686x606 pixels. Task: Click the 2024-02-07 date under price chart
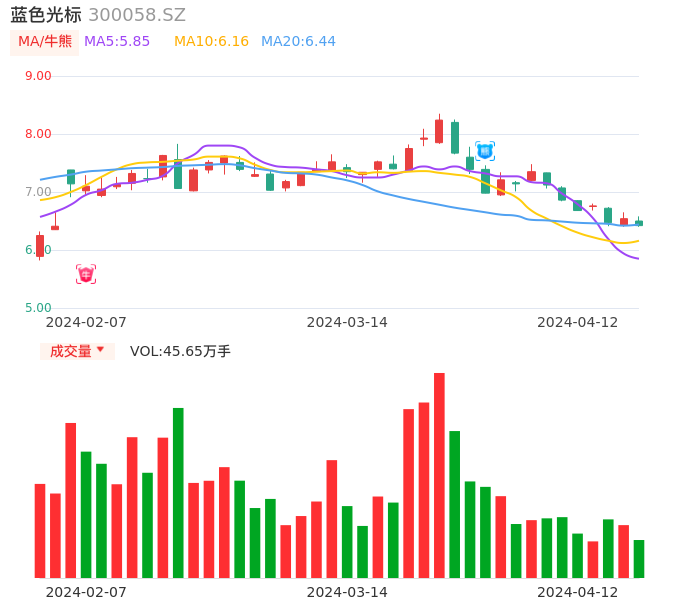pos(86,322)
